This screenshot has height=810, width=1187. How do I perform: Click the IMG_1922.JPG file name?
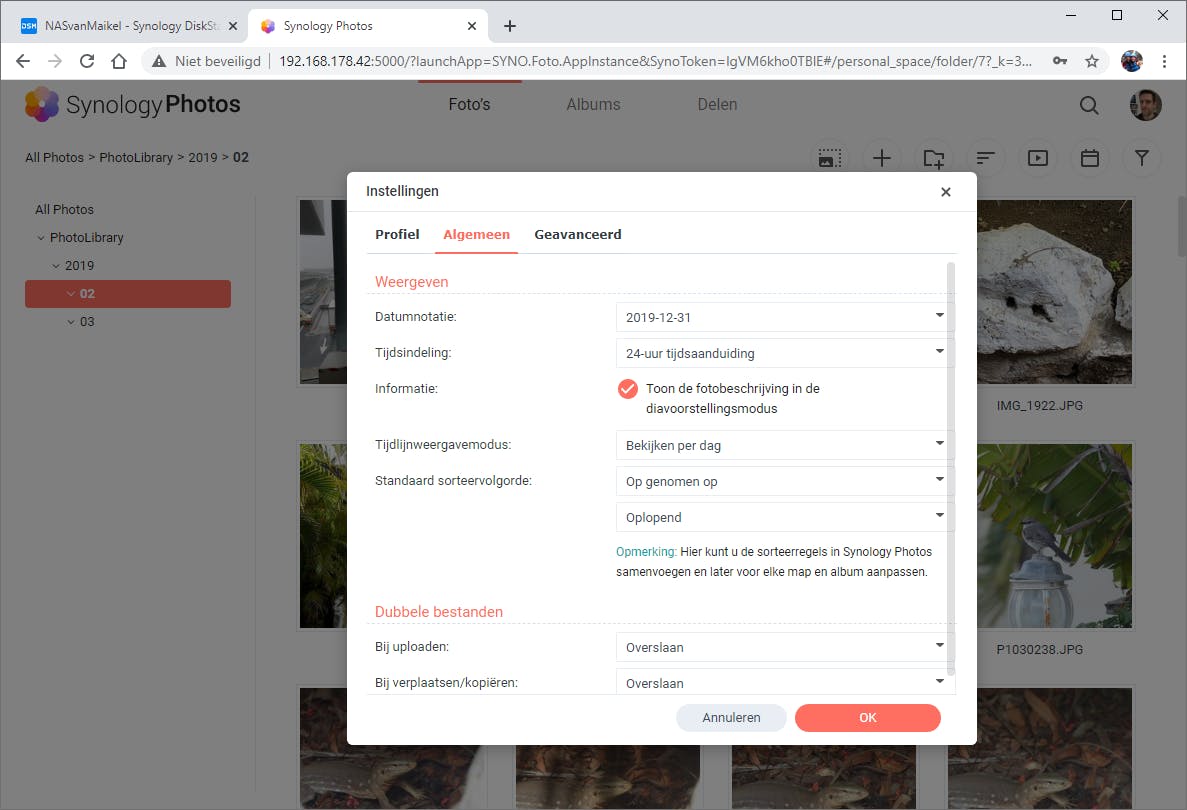click(1039, 406)
